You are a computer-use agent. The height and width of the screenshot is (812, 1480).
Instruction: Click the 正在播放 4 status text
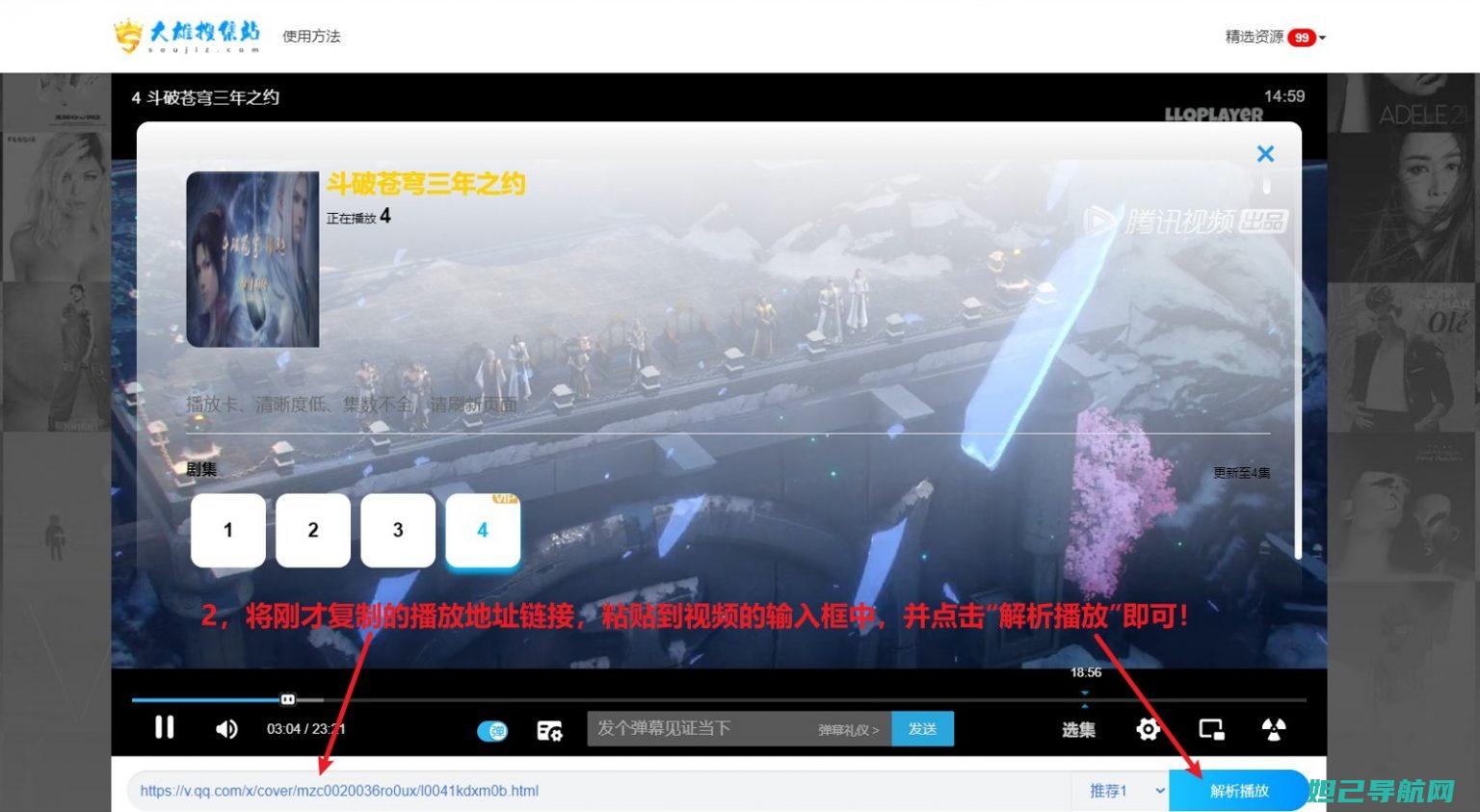(358, 217)
